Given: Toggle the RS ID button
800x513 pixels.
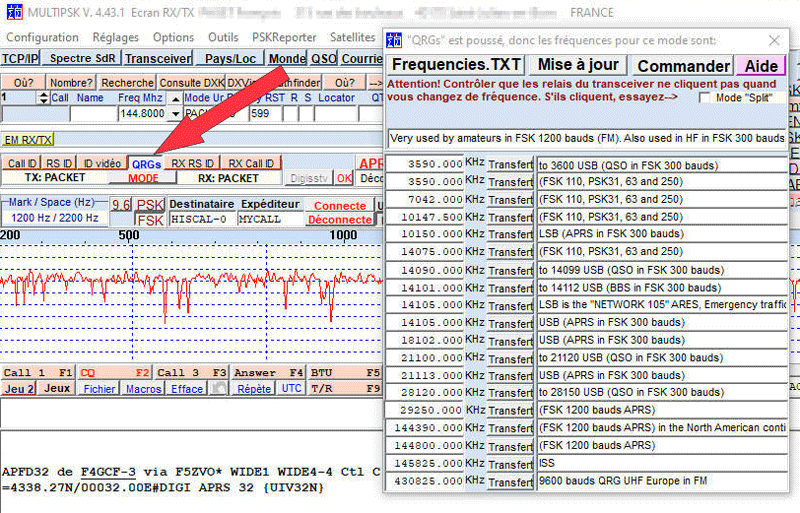Looking at the screenshot, I should [x=59, y=163].
